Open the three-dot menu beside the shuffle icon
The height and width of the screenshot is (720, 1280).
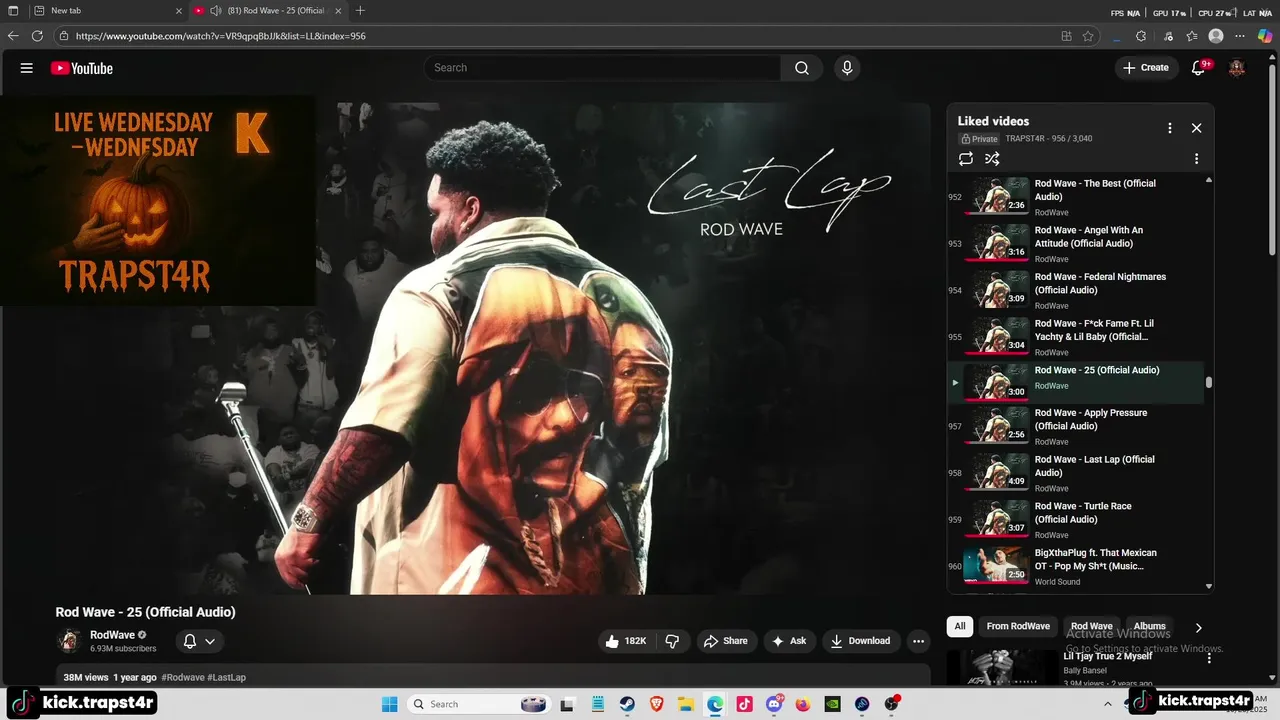click(1196, 159)
